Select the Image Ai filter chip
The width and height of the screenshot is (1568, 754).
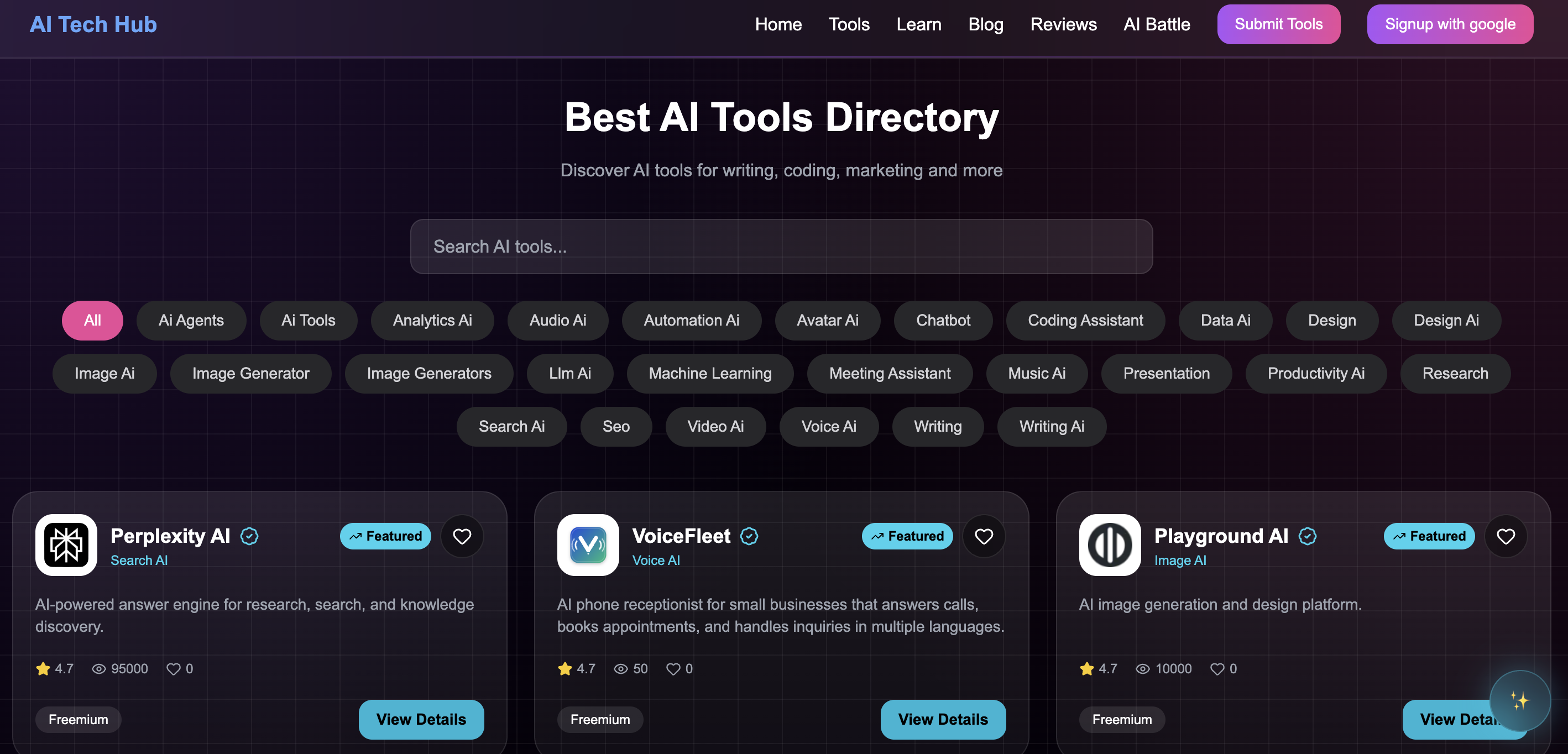point(104,373)
